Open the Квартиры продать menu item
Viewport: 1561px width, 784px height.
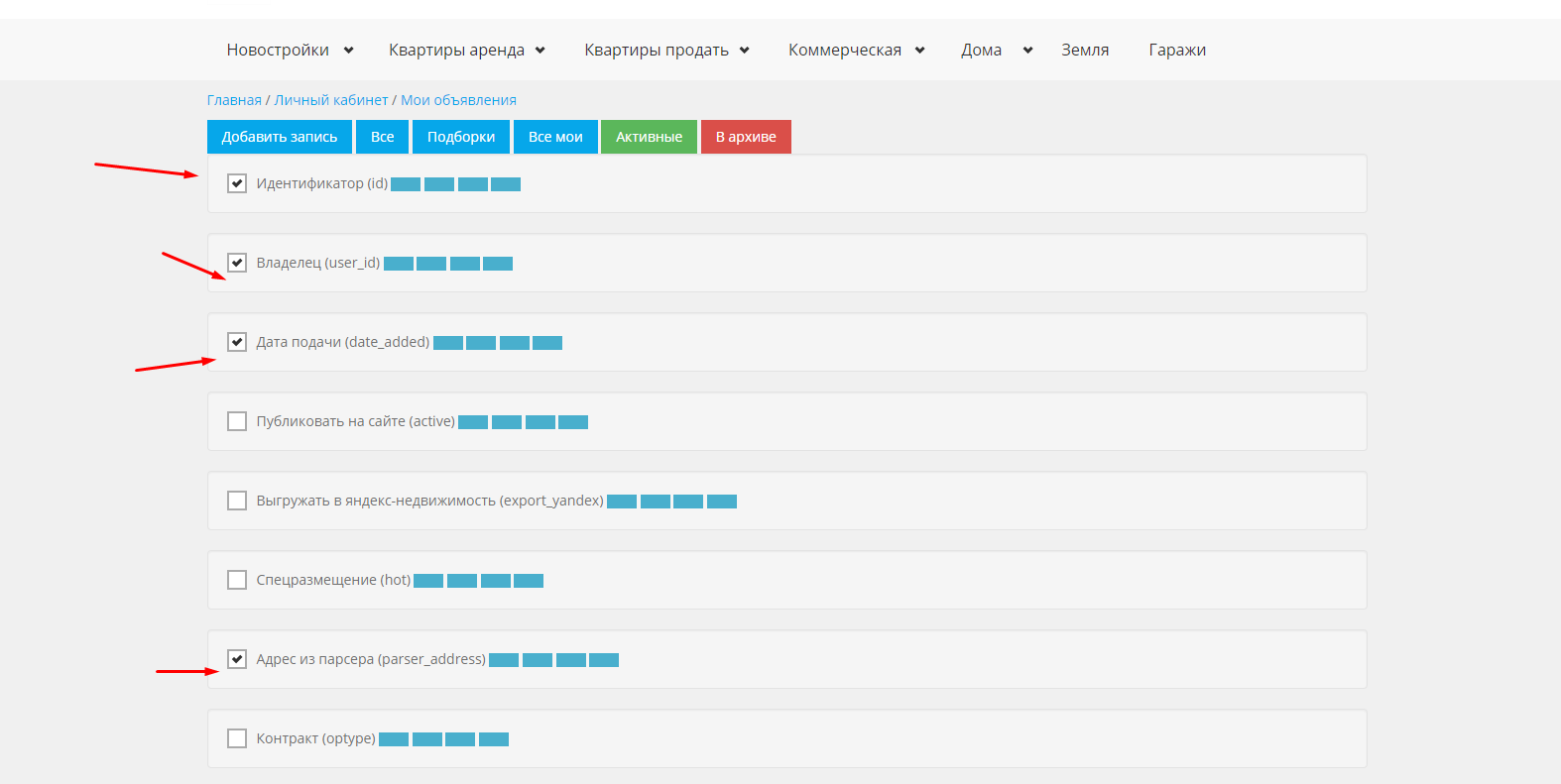tap(657, 50)
